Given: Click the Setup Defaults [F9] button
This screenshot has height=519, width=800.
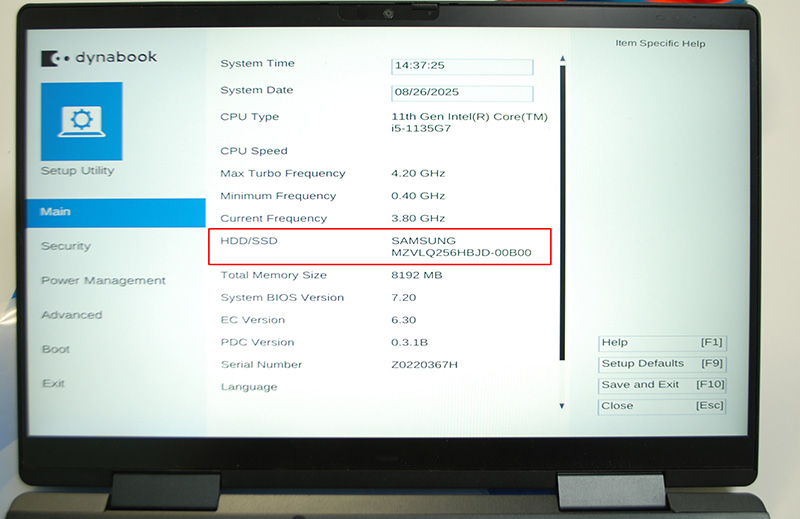Looking at the screenshot, I should pyautogui.click(x=662, y=364).
